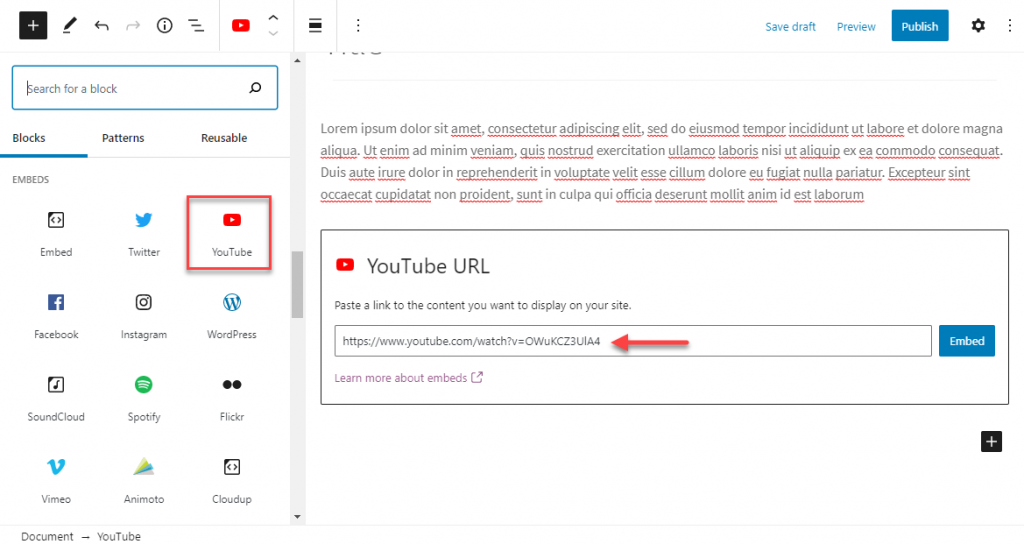Insert the YouTube embed block

point(232,233)
